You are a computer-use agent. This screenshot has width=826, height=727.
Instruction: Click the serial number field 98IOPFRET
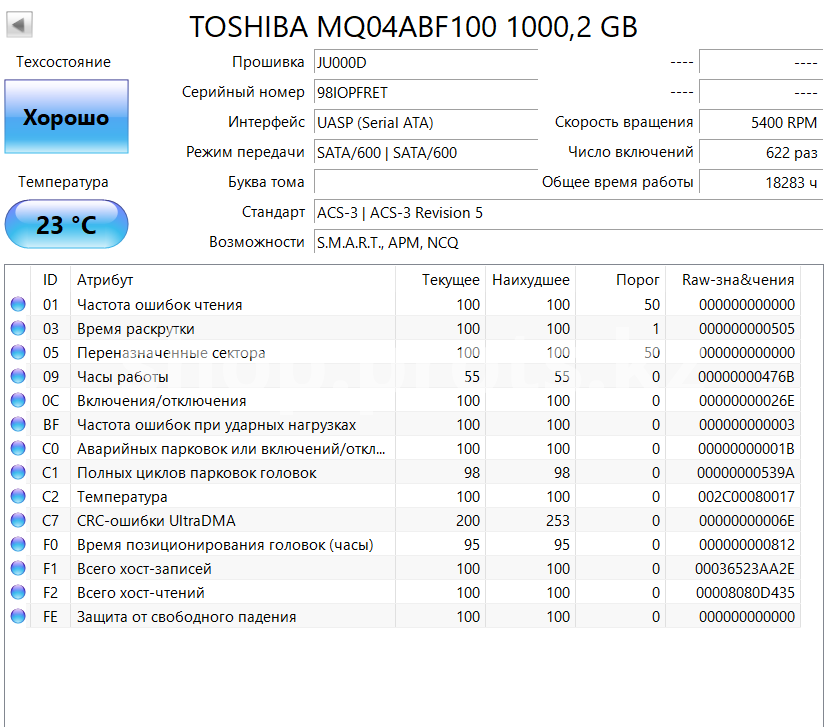point(425,93)
